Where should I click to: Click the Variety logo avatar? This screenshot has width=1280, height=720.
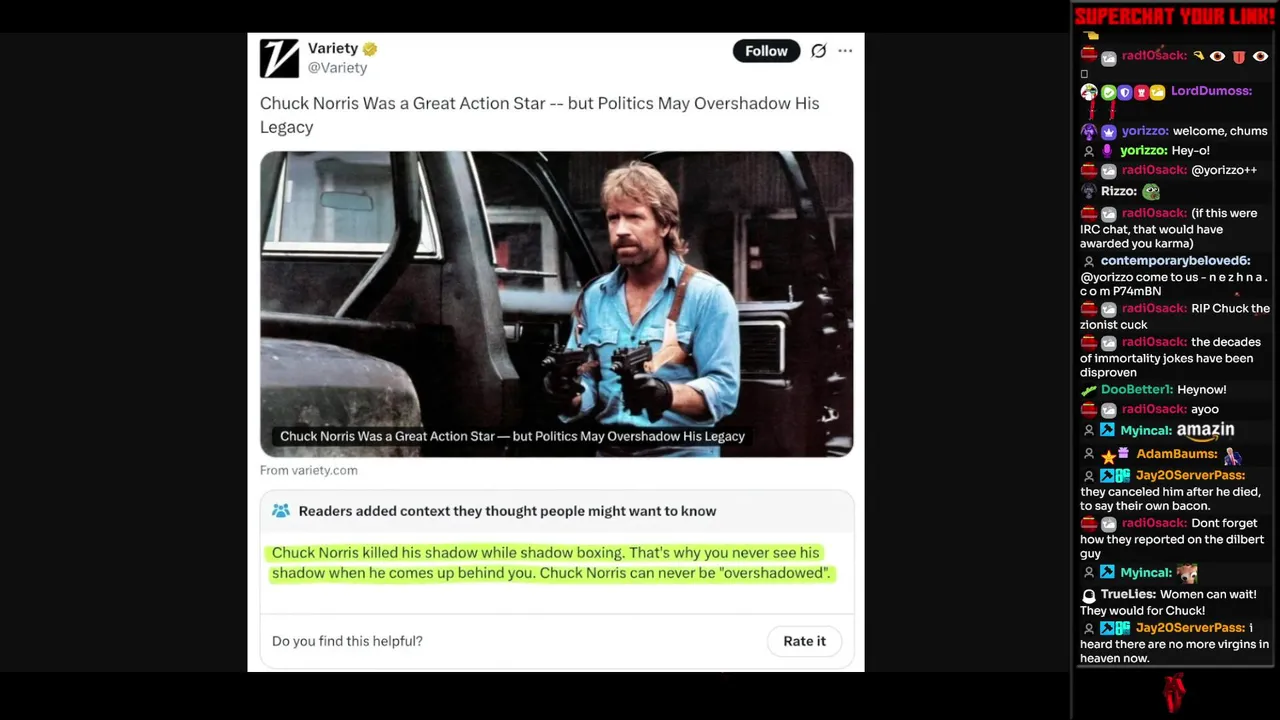pyautogui.click(x=279, y=58)
